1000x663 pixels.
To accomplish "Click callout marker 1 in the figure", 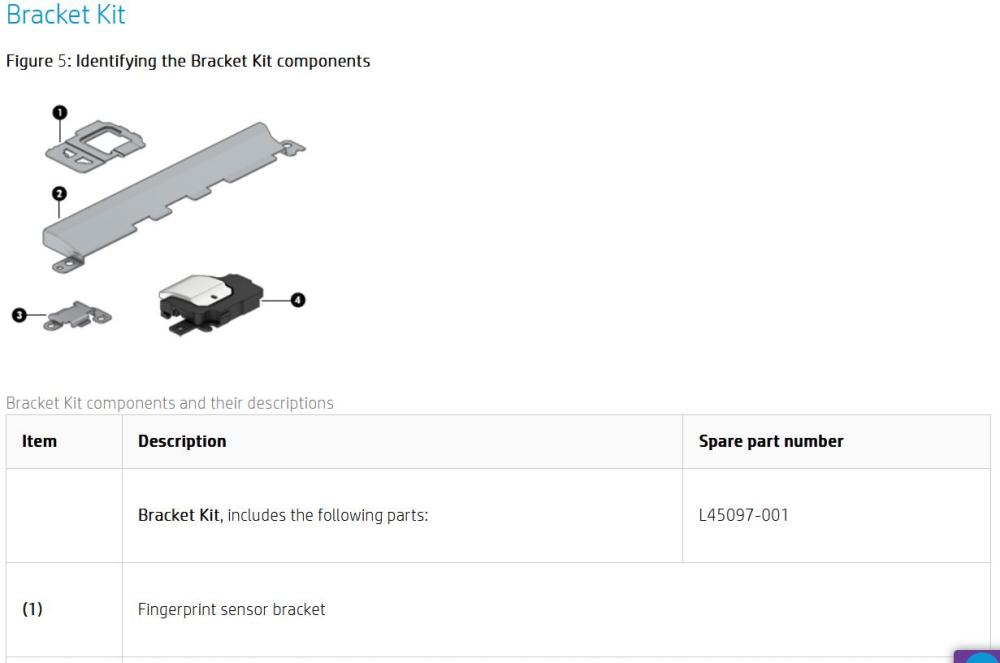I will 60,112.
